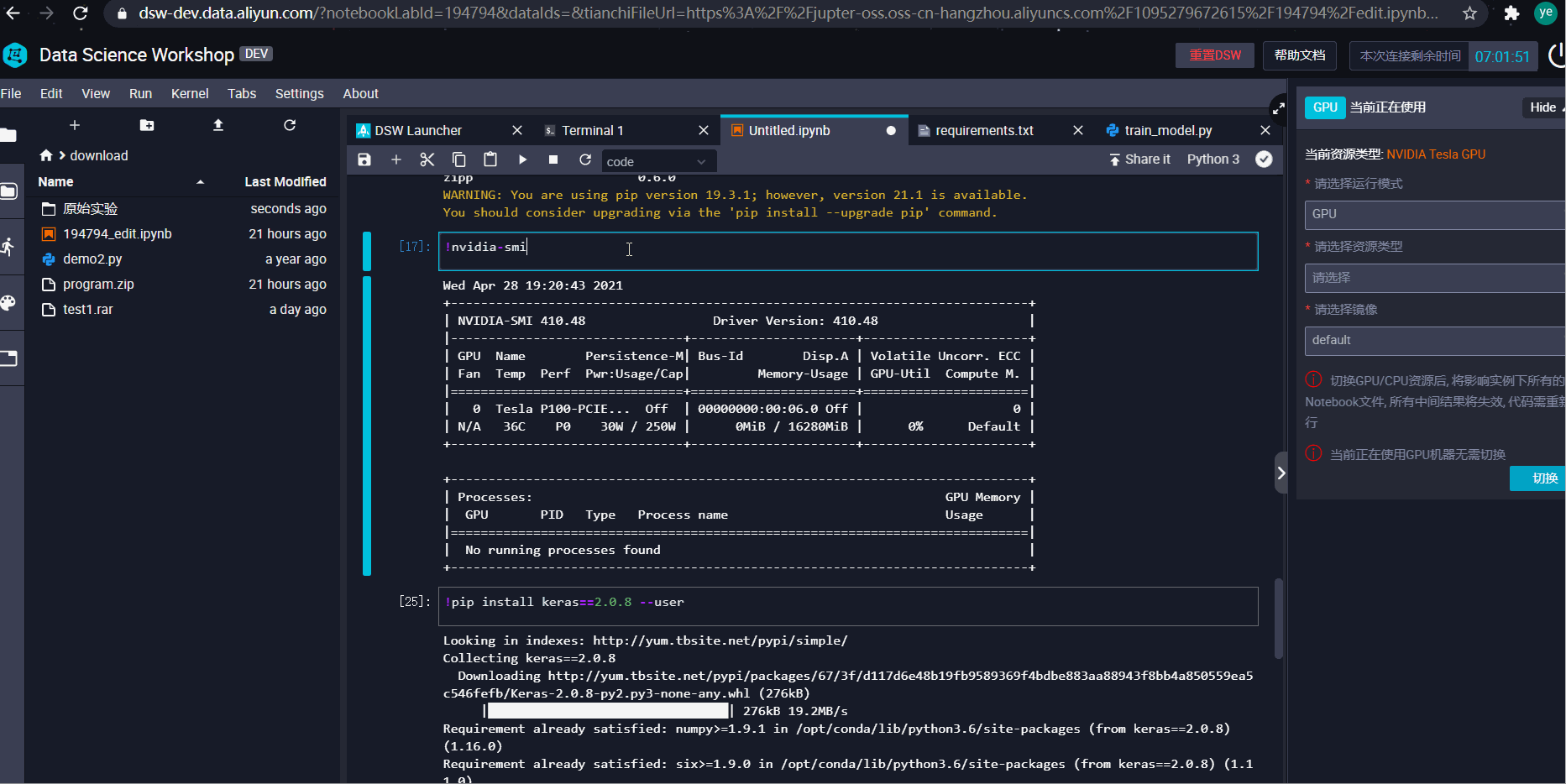1566x784 pixels.
Task: Click the notebook vertical scrollbar
Action: 1279,618
